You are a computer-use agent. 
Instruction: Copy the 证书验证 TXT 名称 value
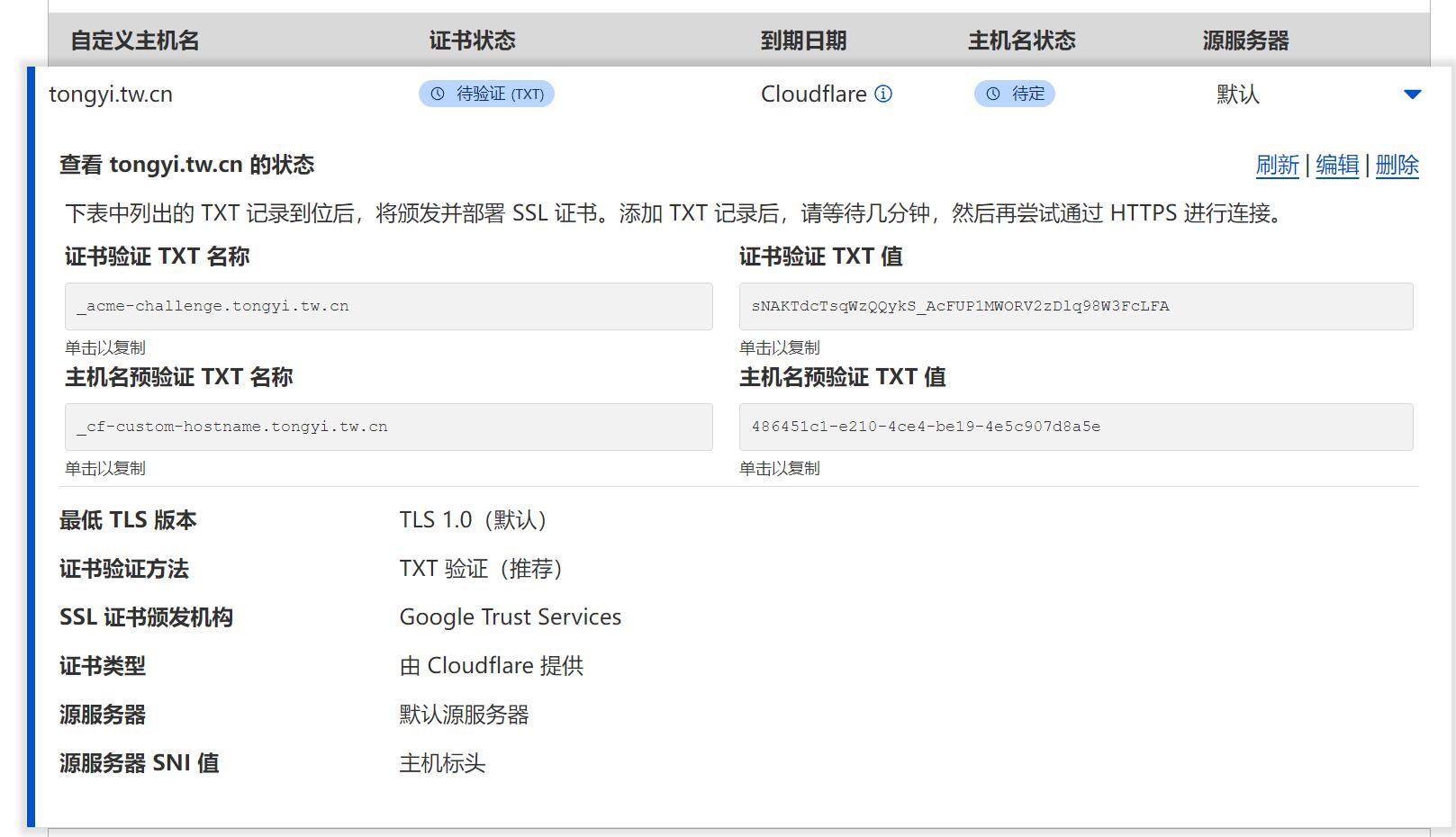pos(387,306)
